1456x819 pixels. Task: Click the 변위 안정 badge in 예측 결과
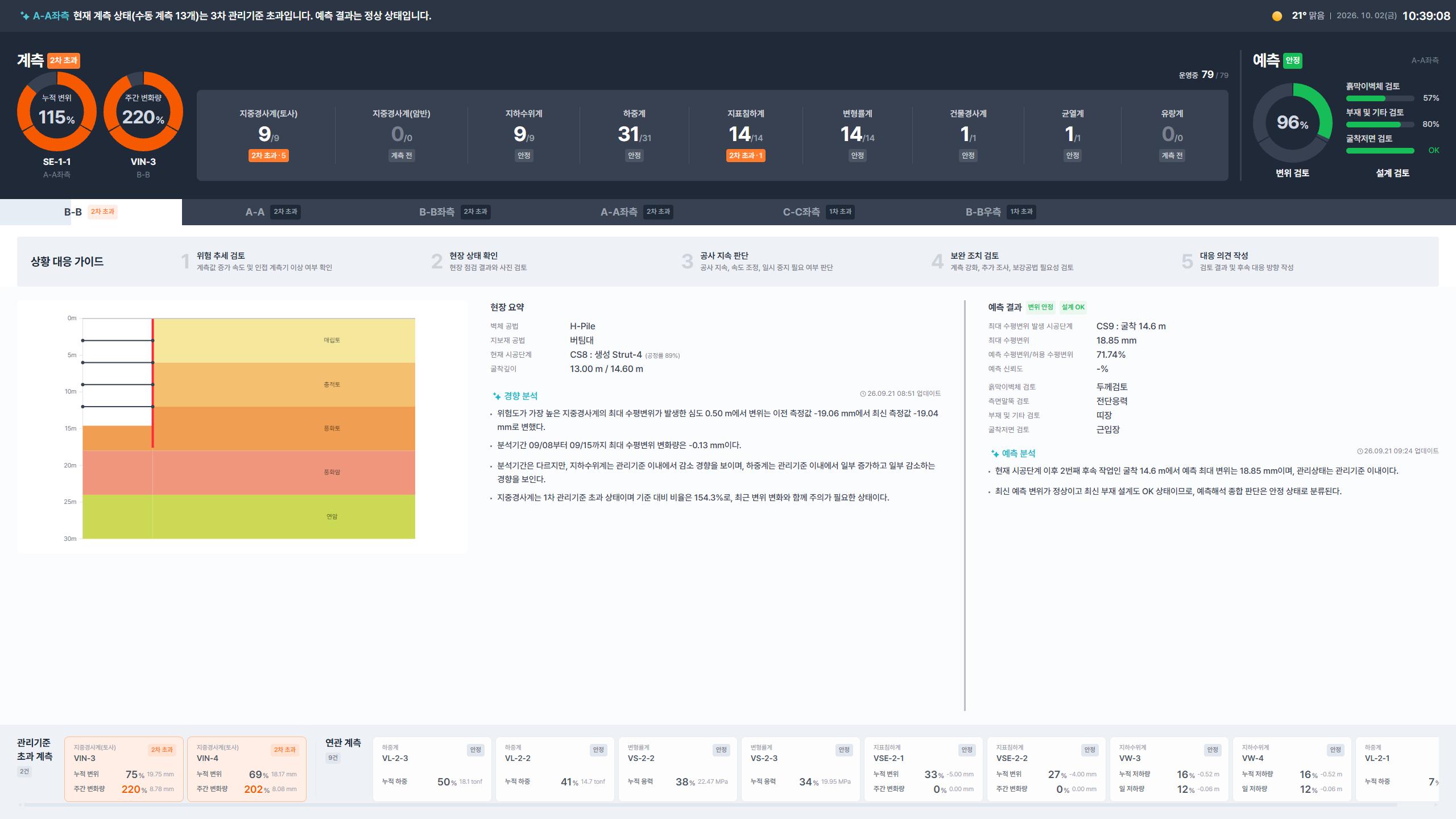point(1040,307)
